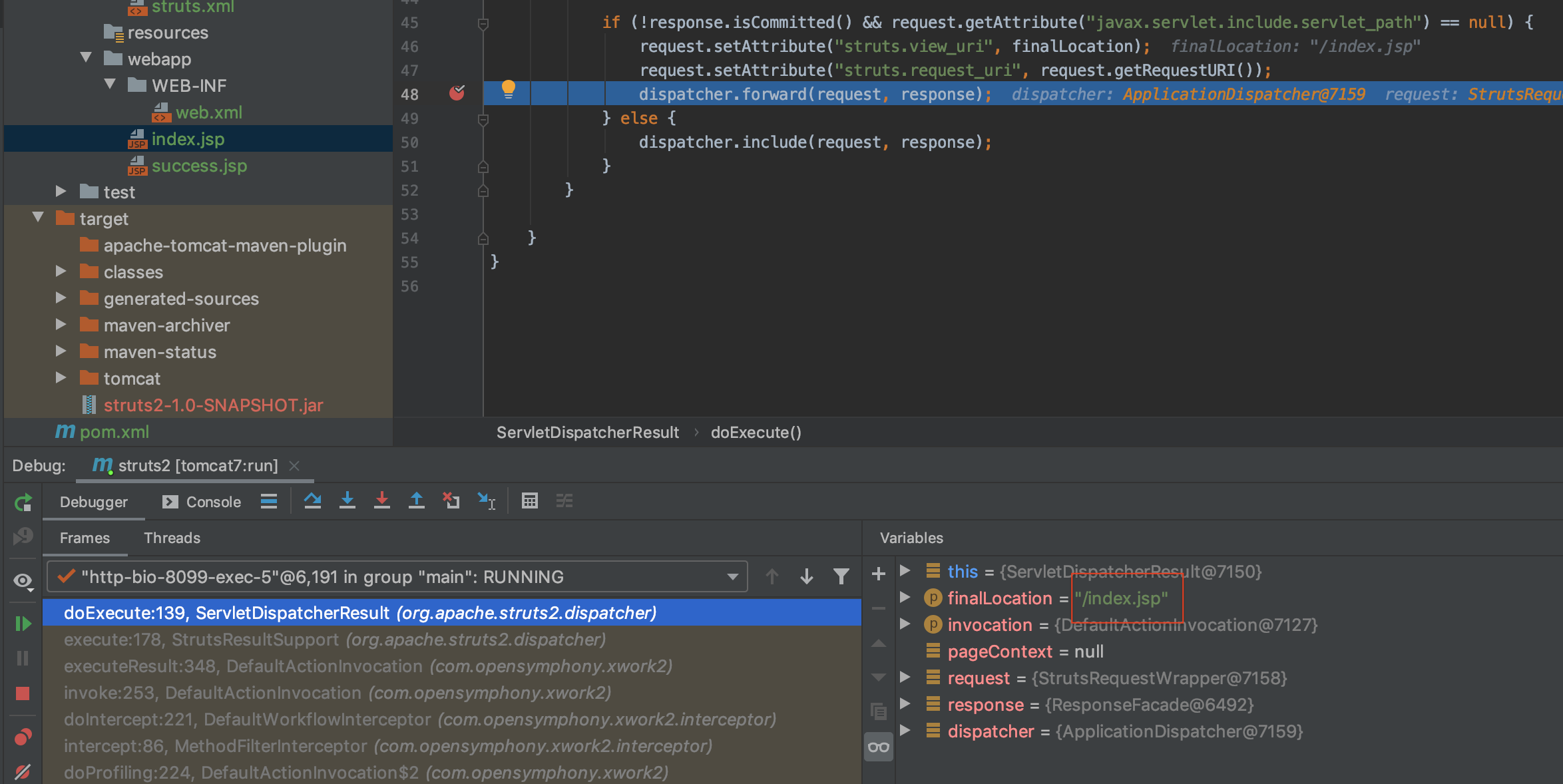Viewport: 1563px width, 784px height.
Task: Click the watches eye icon
Action: tap(23, 581)
